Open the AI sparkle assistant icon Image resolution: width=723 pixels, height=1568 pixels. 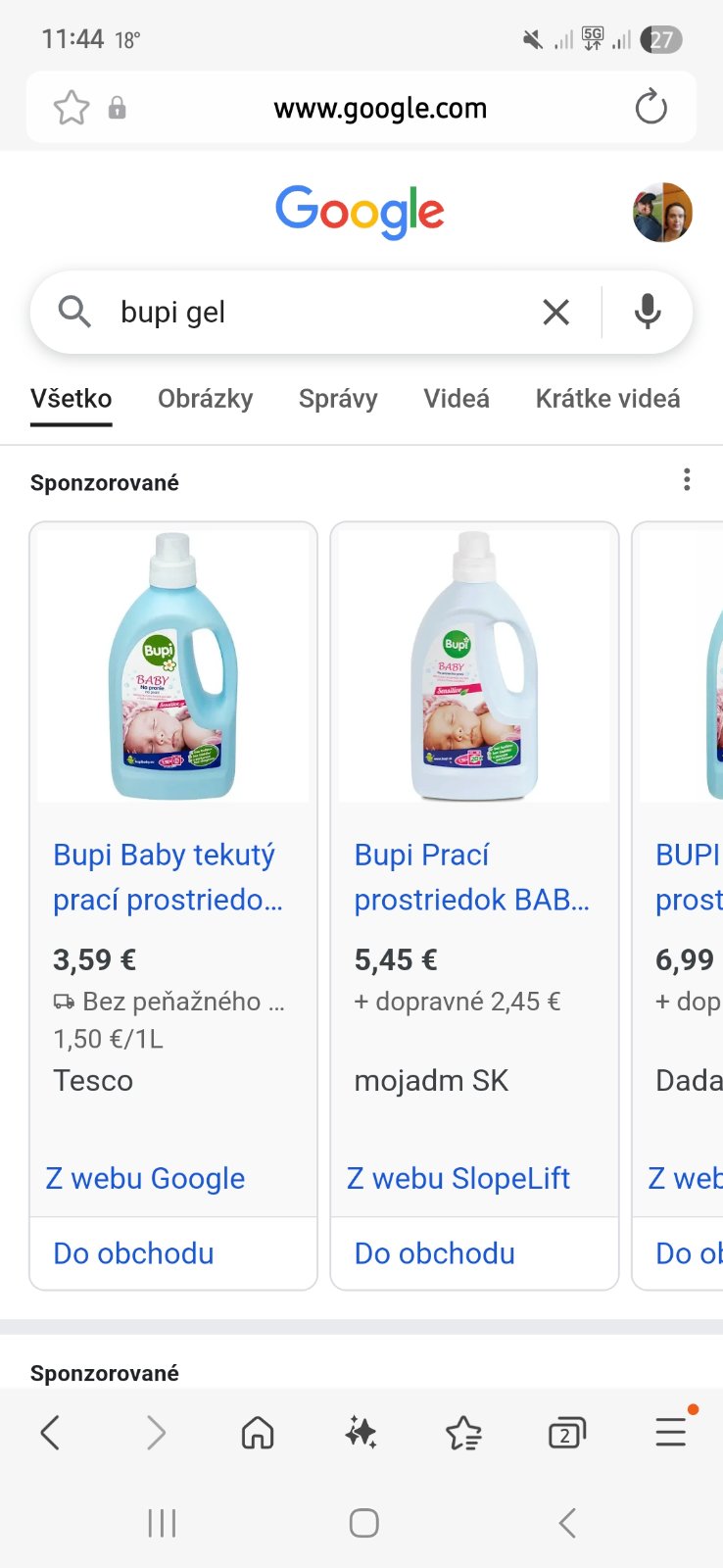tap(361, 1434)
